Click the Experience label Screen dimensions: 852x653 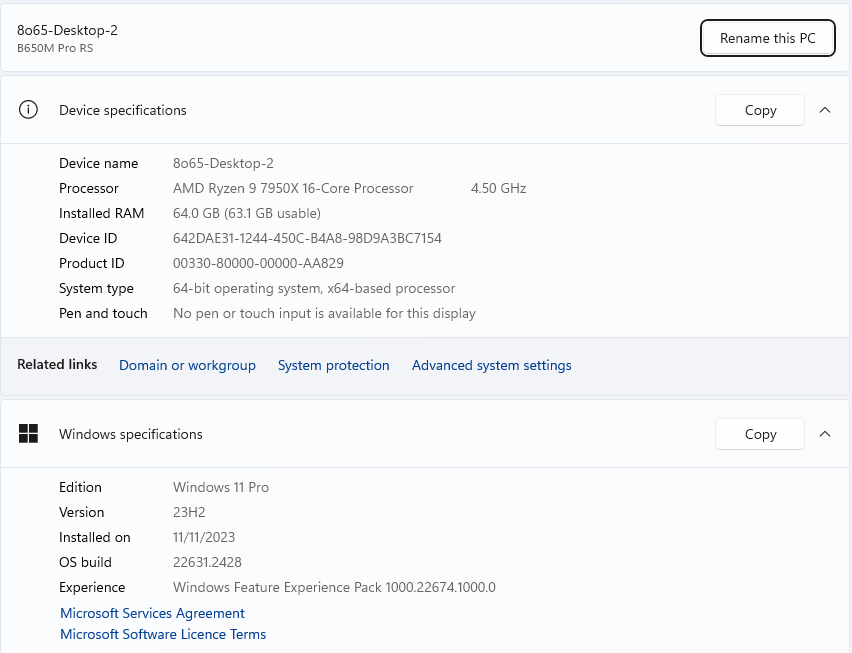click(x=92, y=587)
